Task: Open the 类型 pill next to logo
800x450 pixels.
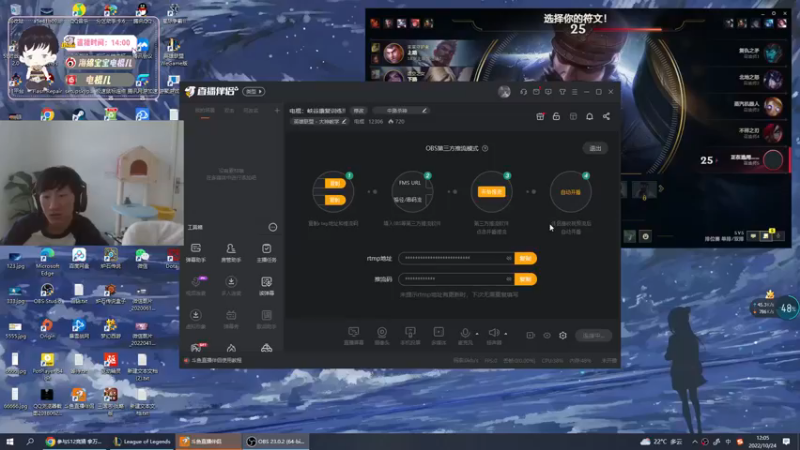Action: (x=254, y=92)
